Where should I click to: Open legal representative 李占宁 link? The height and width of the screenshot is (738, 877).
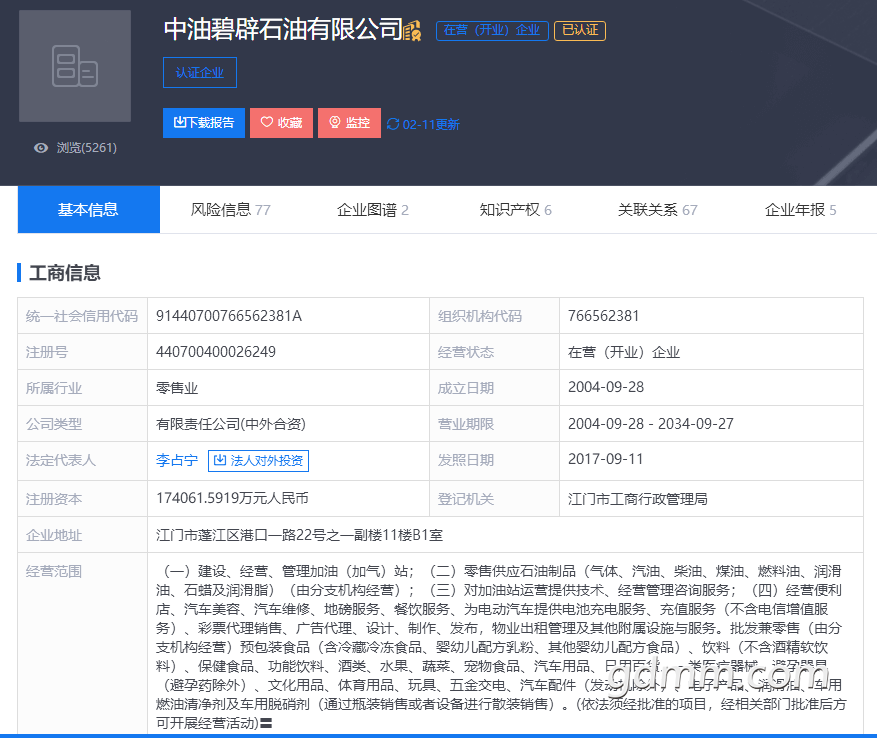pyautogui.click(x=177, y=460)
